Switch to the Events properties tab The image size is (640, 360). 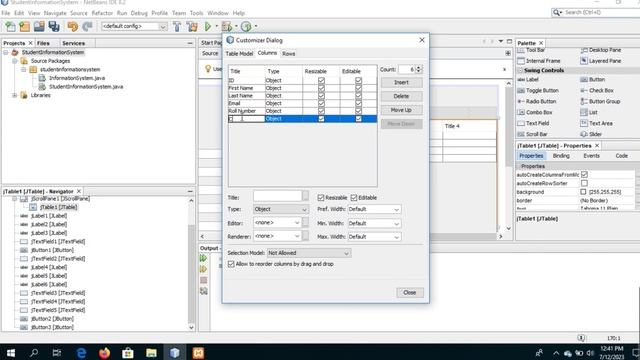point(591,156)
